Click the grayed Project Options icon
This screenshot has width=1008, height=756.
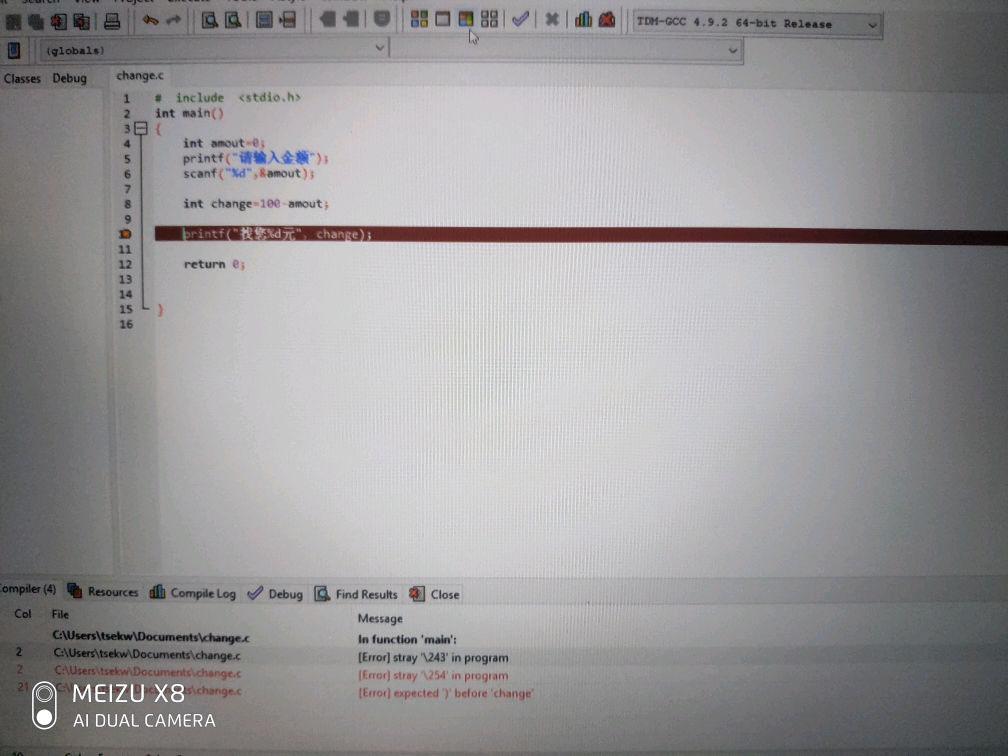[x=382, y=19]
